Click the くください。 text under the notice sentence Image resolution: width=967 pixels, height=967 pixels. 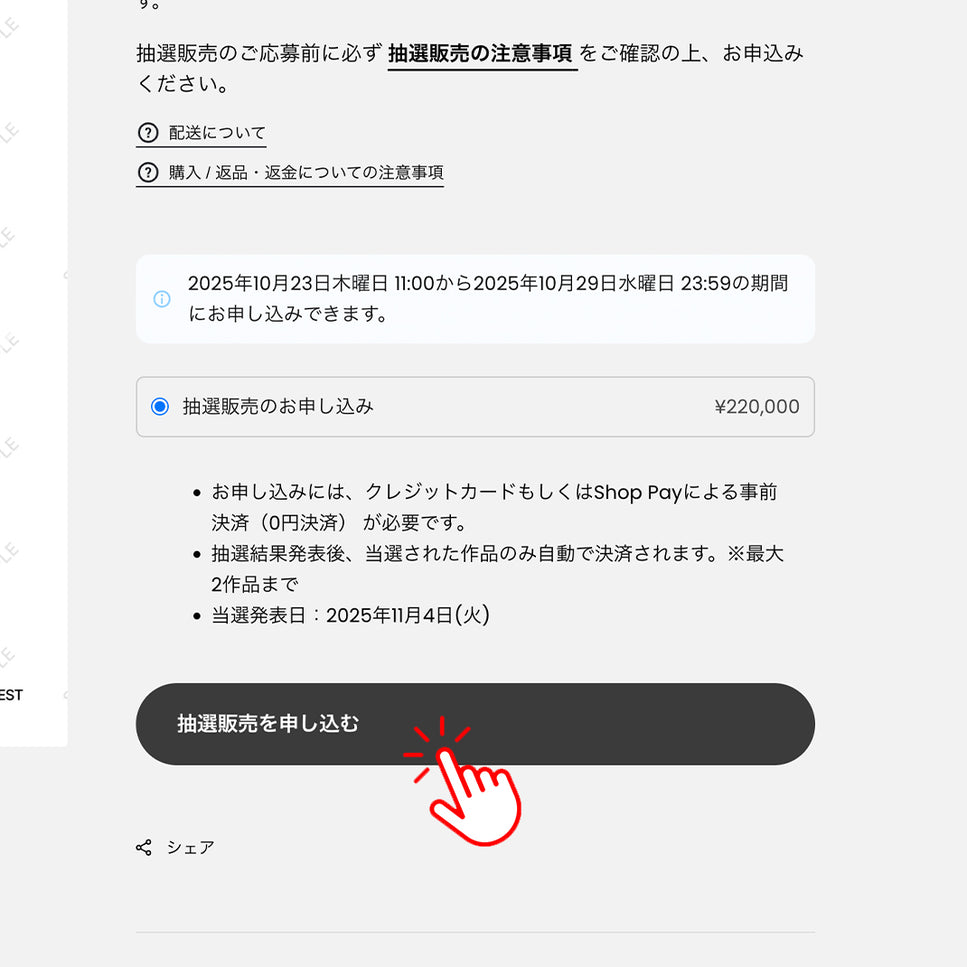tap(183, 83)
